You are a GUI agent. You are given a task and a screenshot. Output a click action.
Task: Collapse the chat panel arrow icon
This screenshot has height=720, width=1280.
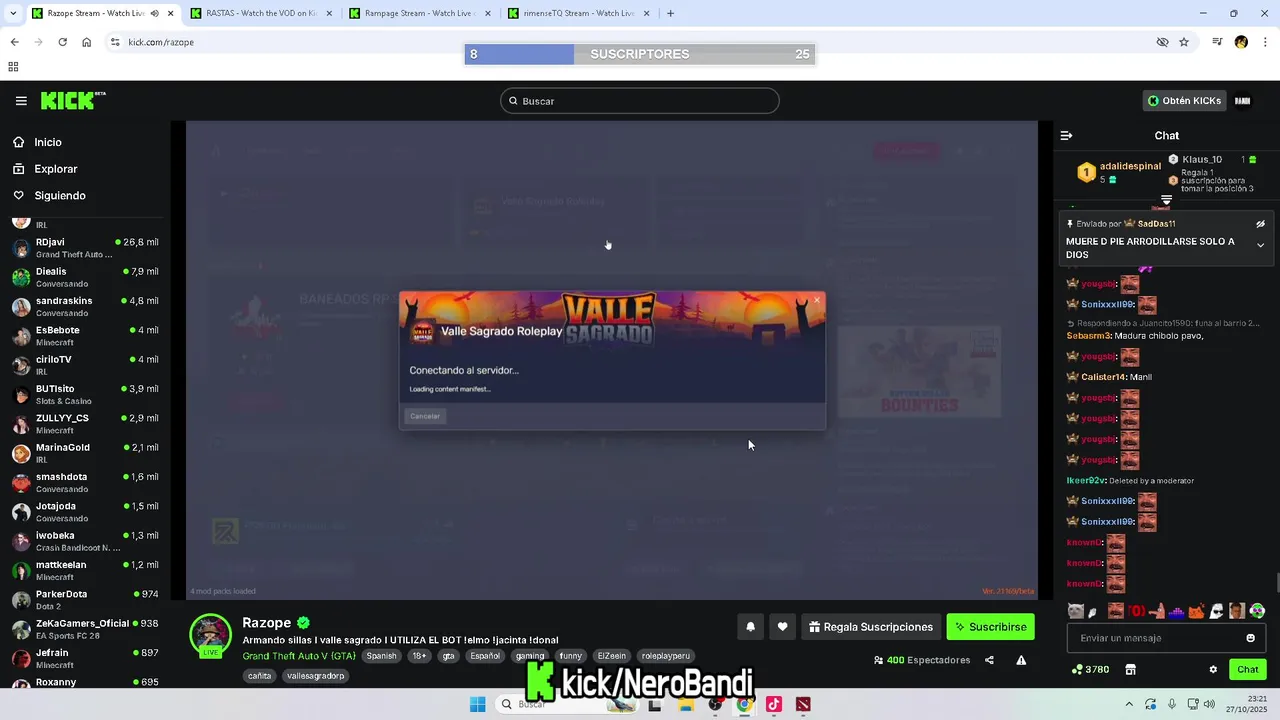[1066, 135]
